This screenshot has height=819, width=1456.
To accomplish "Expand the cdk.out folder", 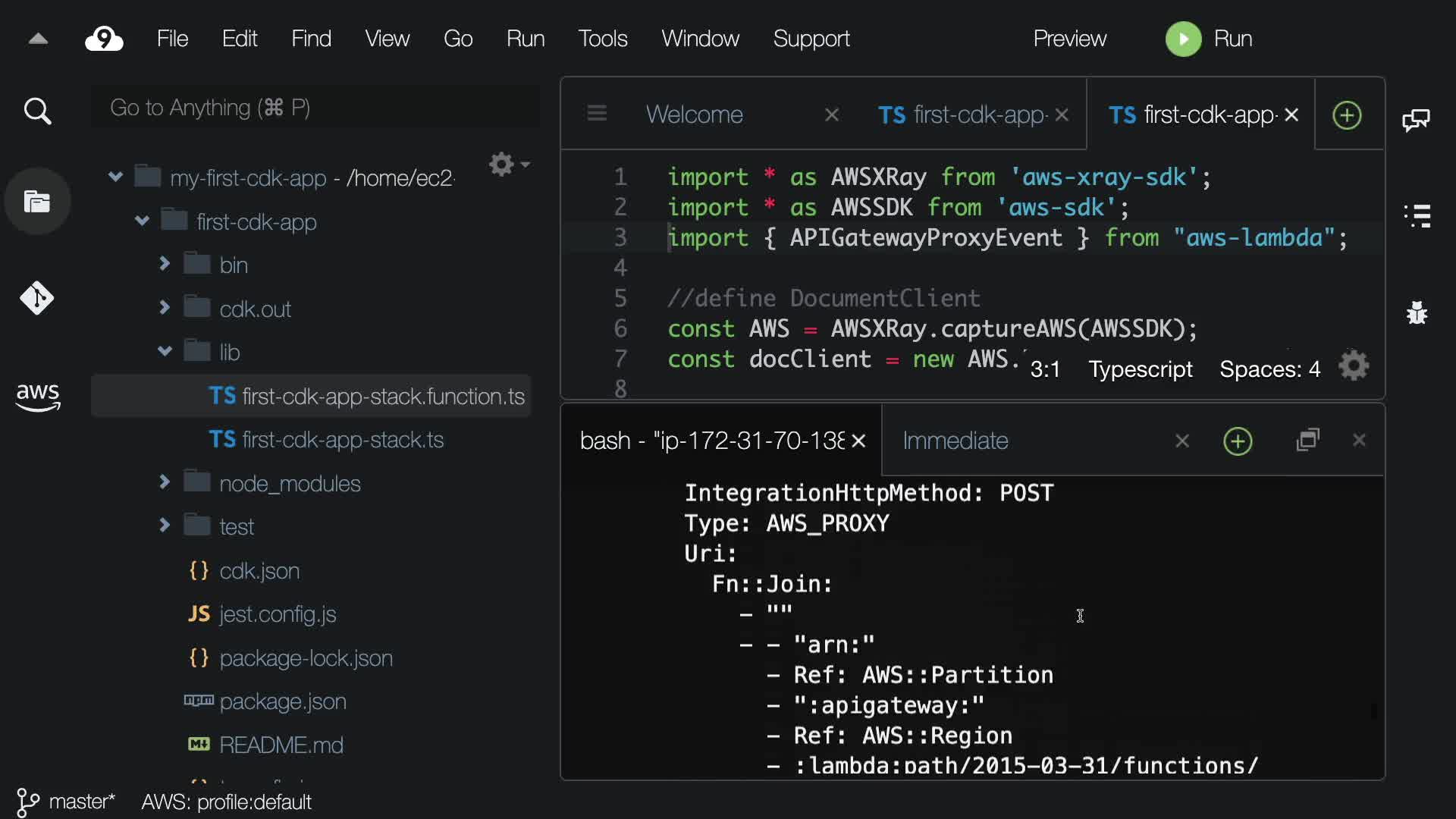I will click(165, 308).
